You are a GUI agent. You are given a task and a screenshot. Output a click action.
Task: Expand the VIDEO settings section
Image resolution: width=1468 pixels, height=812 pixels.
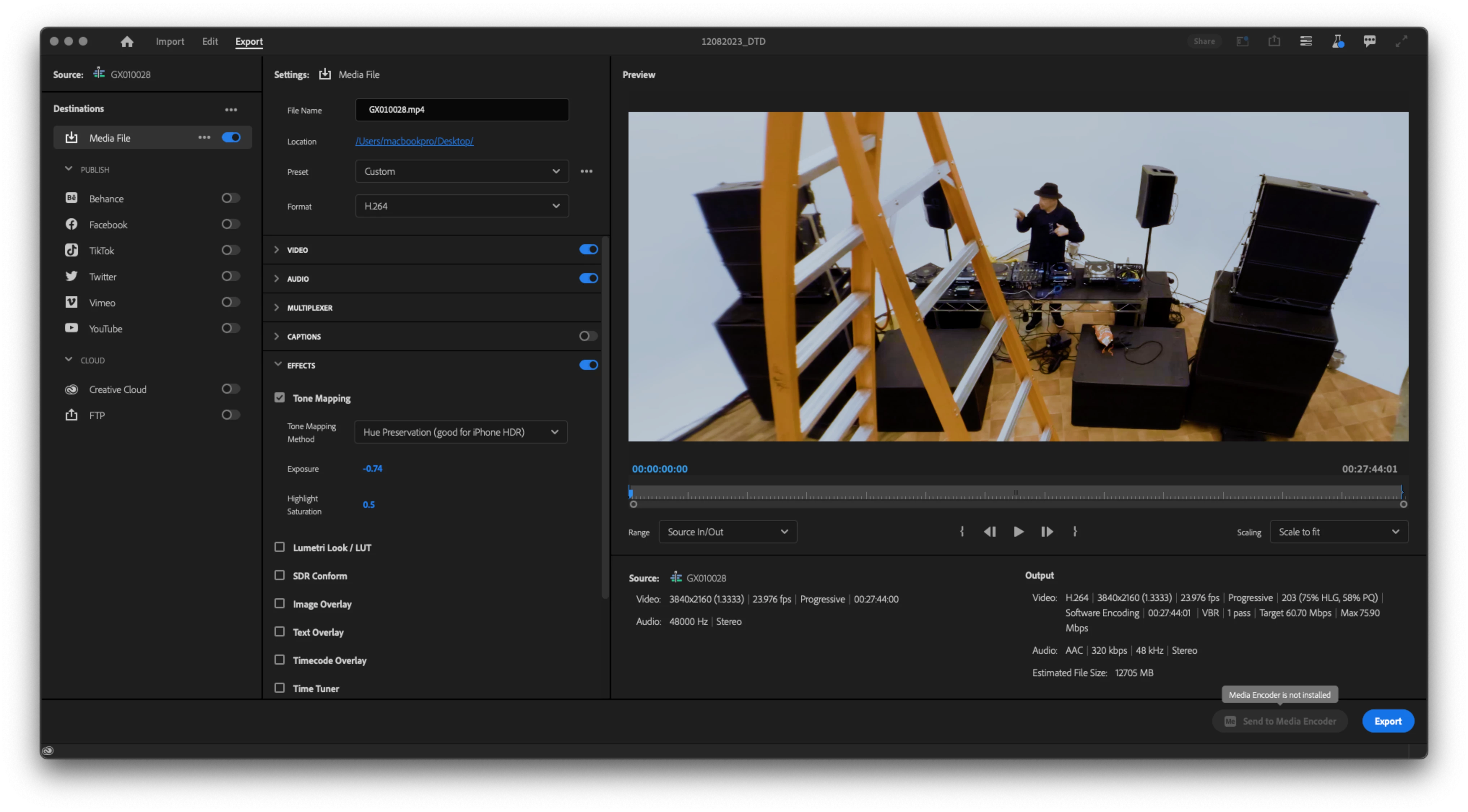click(277, 250)
